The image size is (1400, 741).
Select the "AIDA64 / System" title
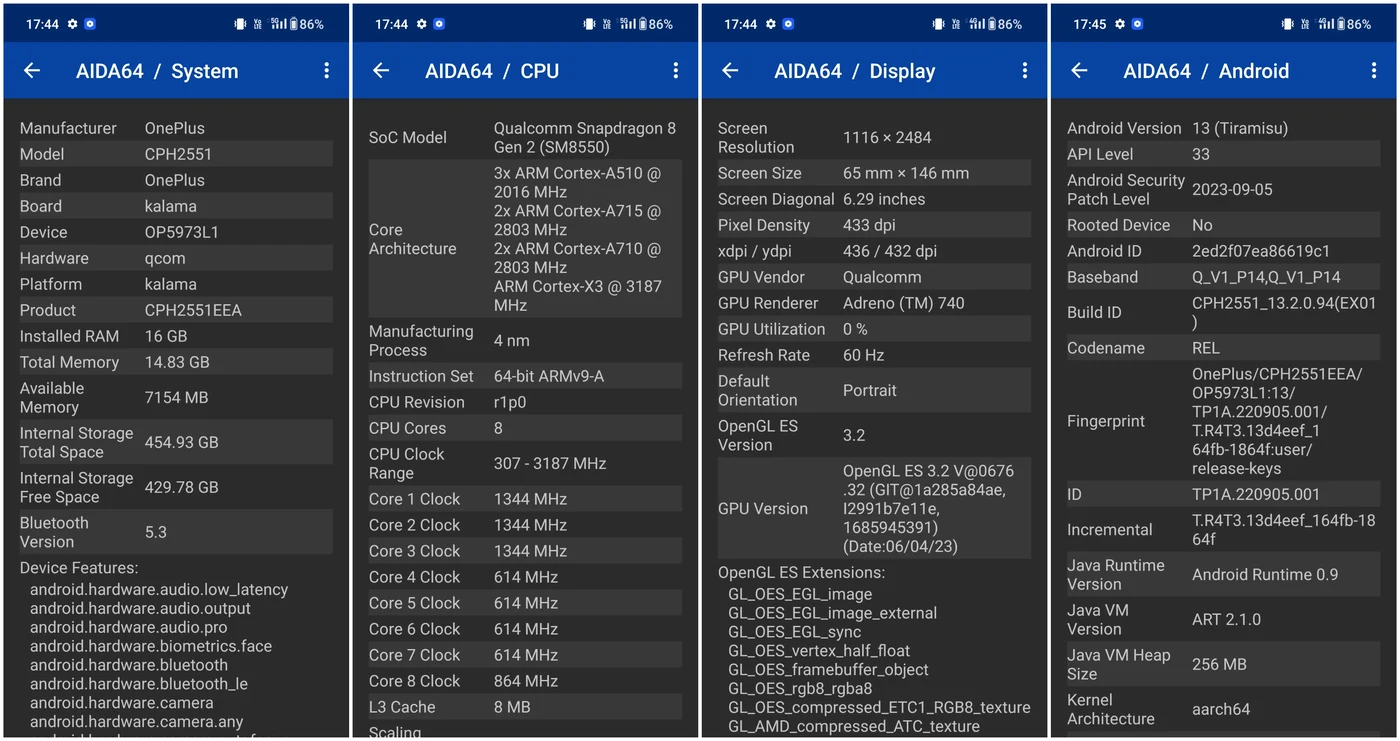[157, 71]
